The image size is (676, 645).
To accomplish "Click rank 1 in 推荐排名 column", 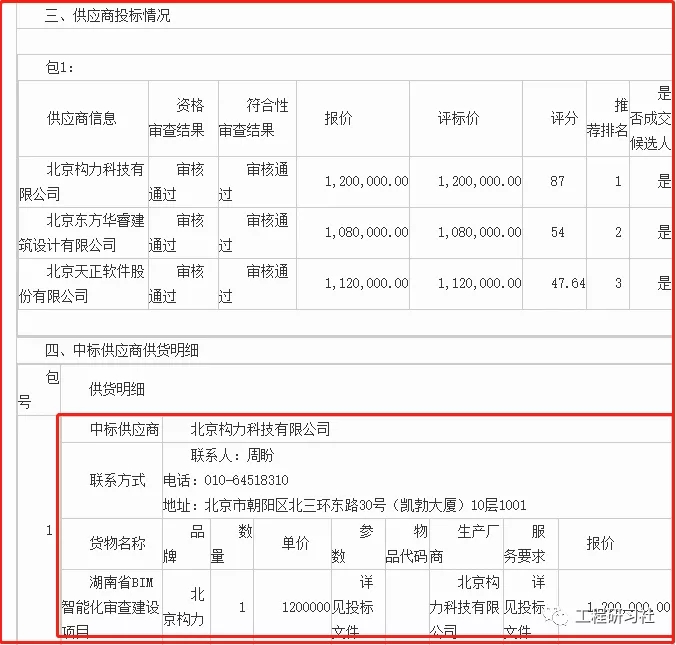I will coord(618,182).
